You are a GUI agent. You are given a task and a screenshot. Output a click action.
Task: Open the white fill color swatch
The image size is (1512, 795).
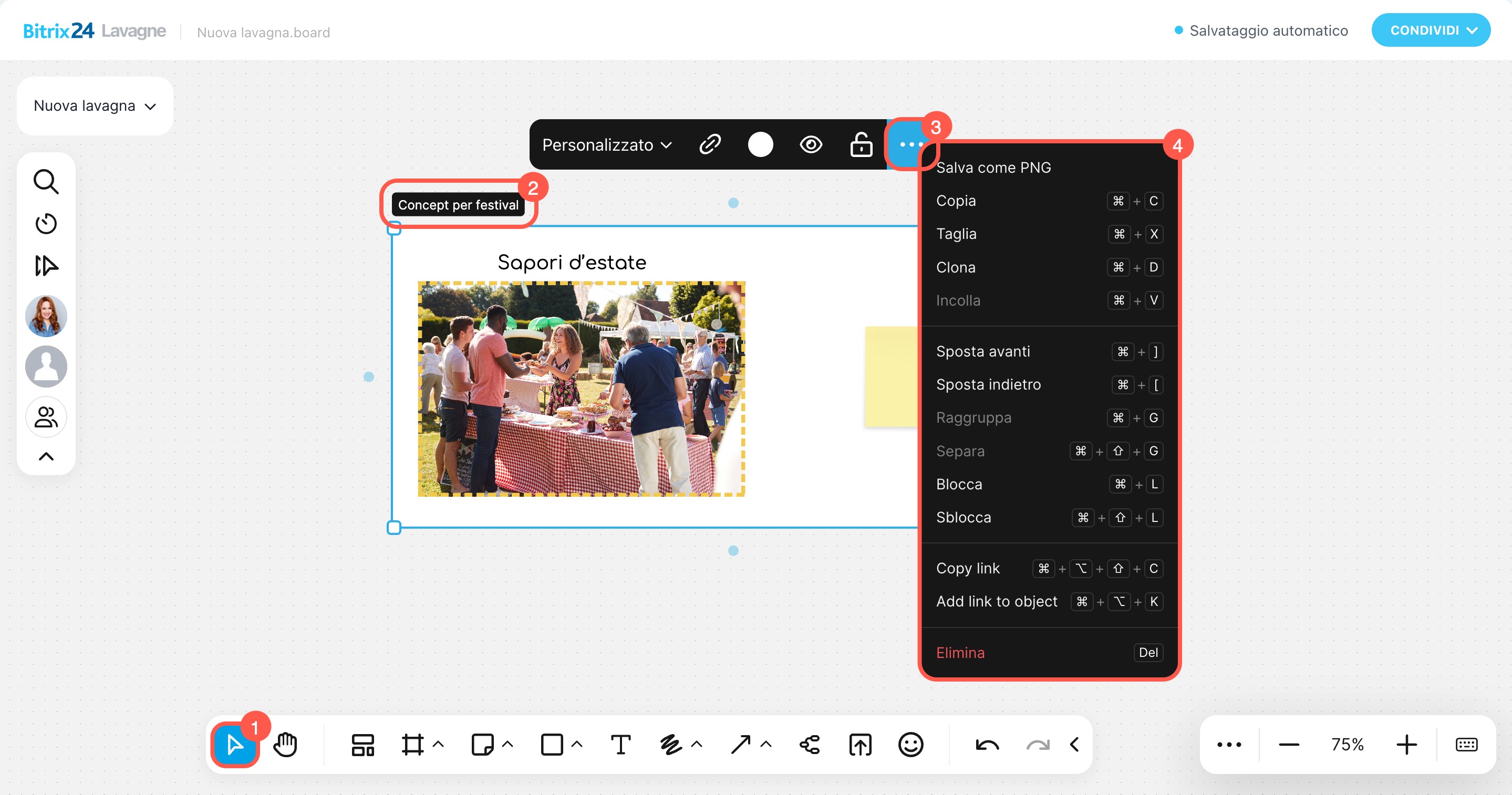[x=760, y=144]
